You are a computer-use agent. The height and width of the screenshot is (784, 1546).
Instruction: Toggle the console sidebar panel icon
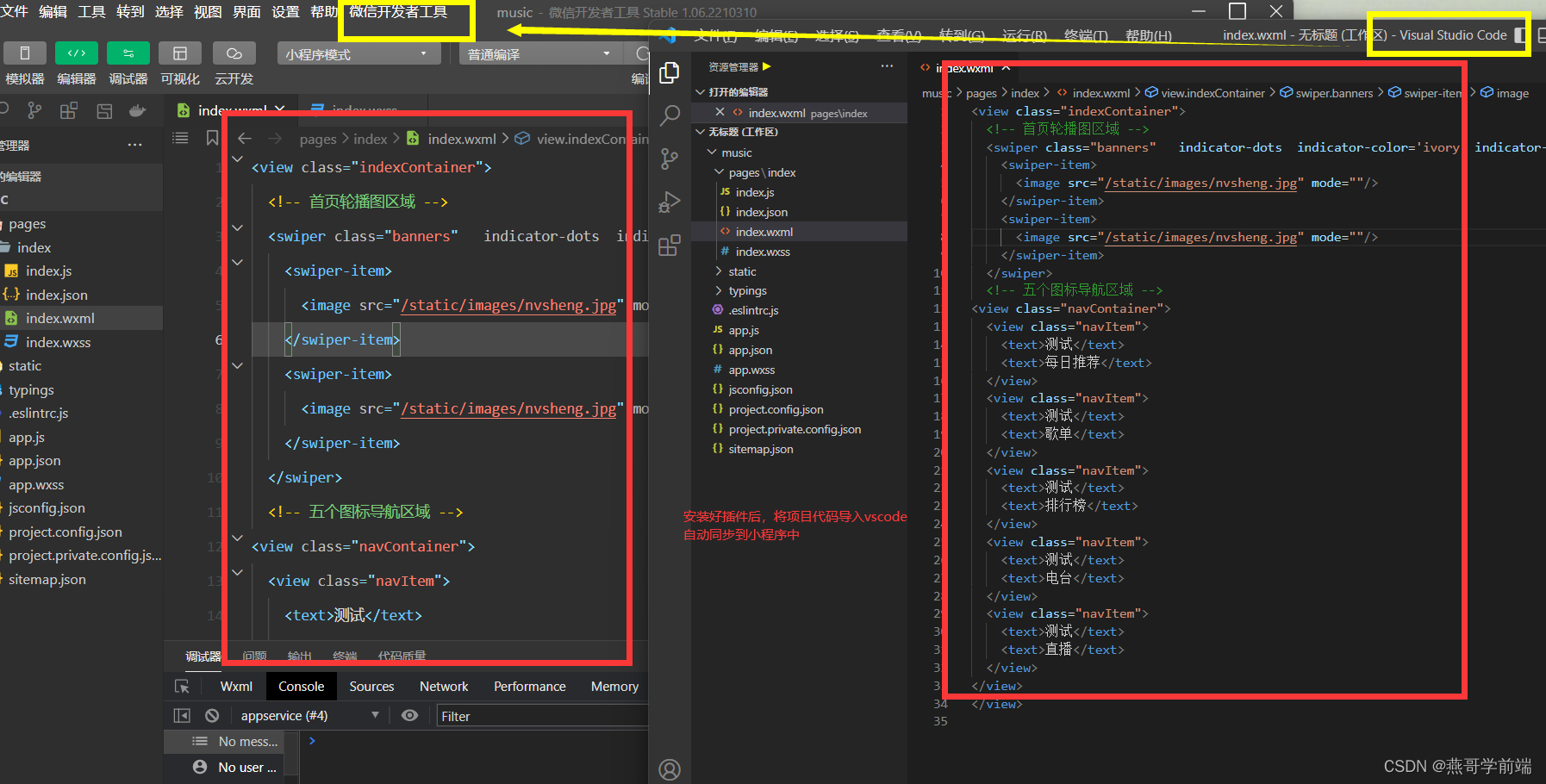(182, 715)
